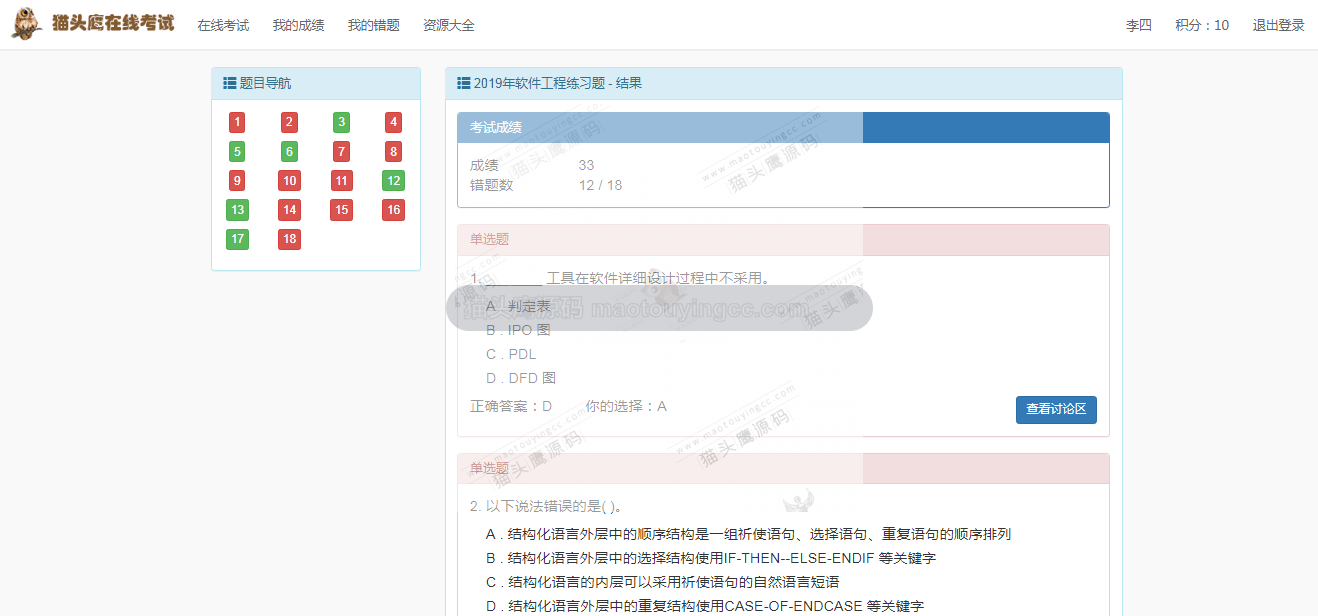Jump to question 18 in navigation
This screenshot has width=1318, height=616.
tap(289, 239)
